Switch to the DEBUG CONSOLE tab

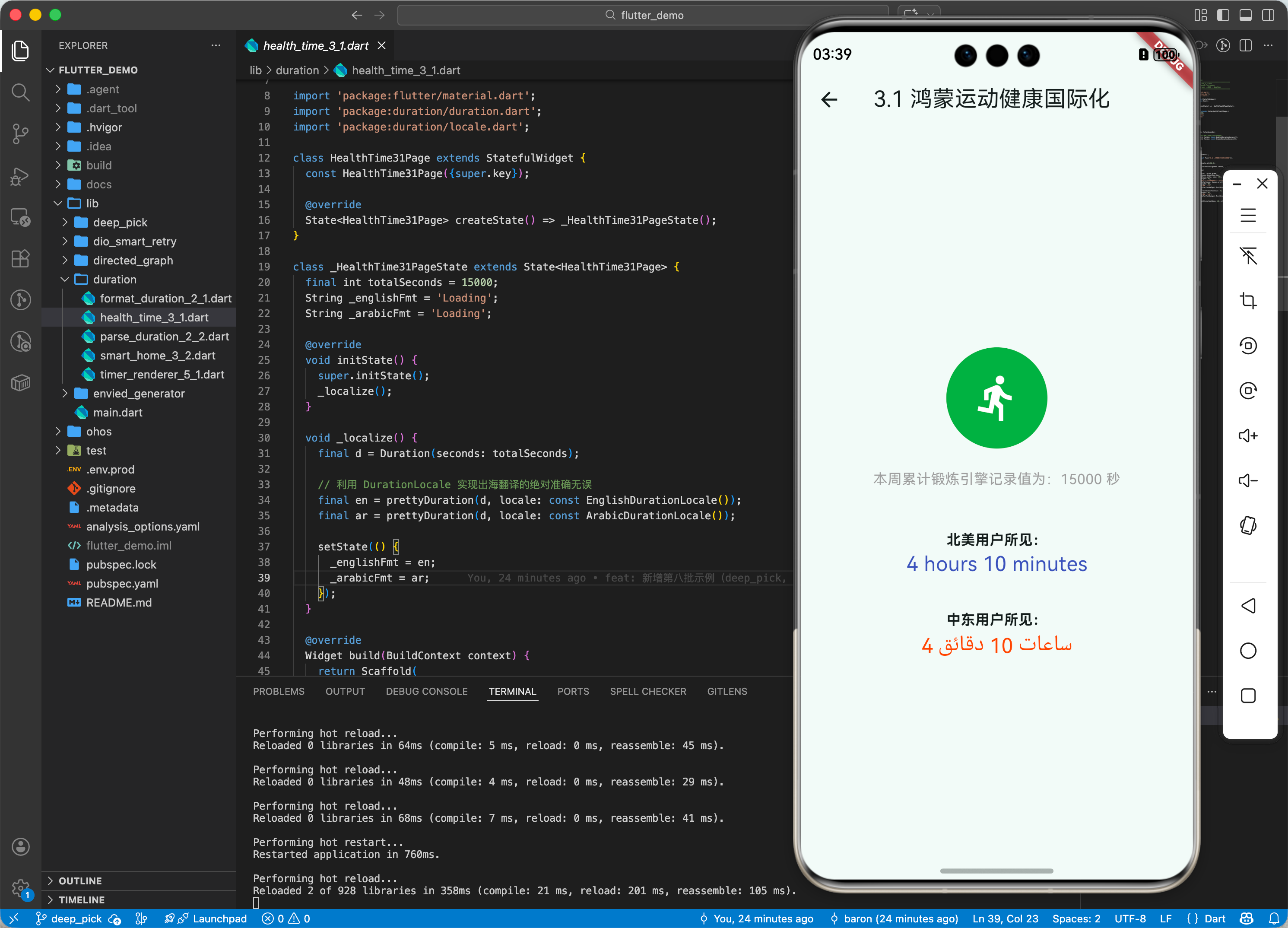(x=426, y=691)
